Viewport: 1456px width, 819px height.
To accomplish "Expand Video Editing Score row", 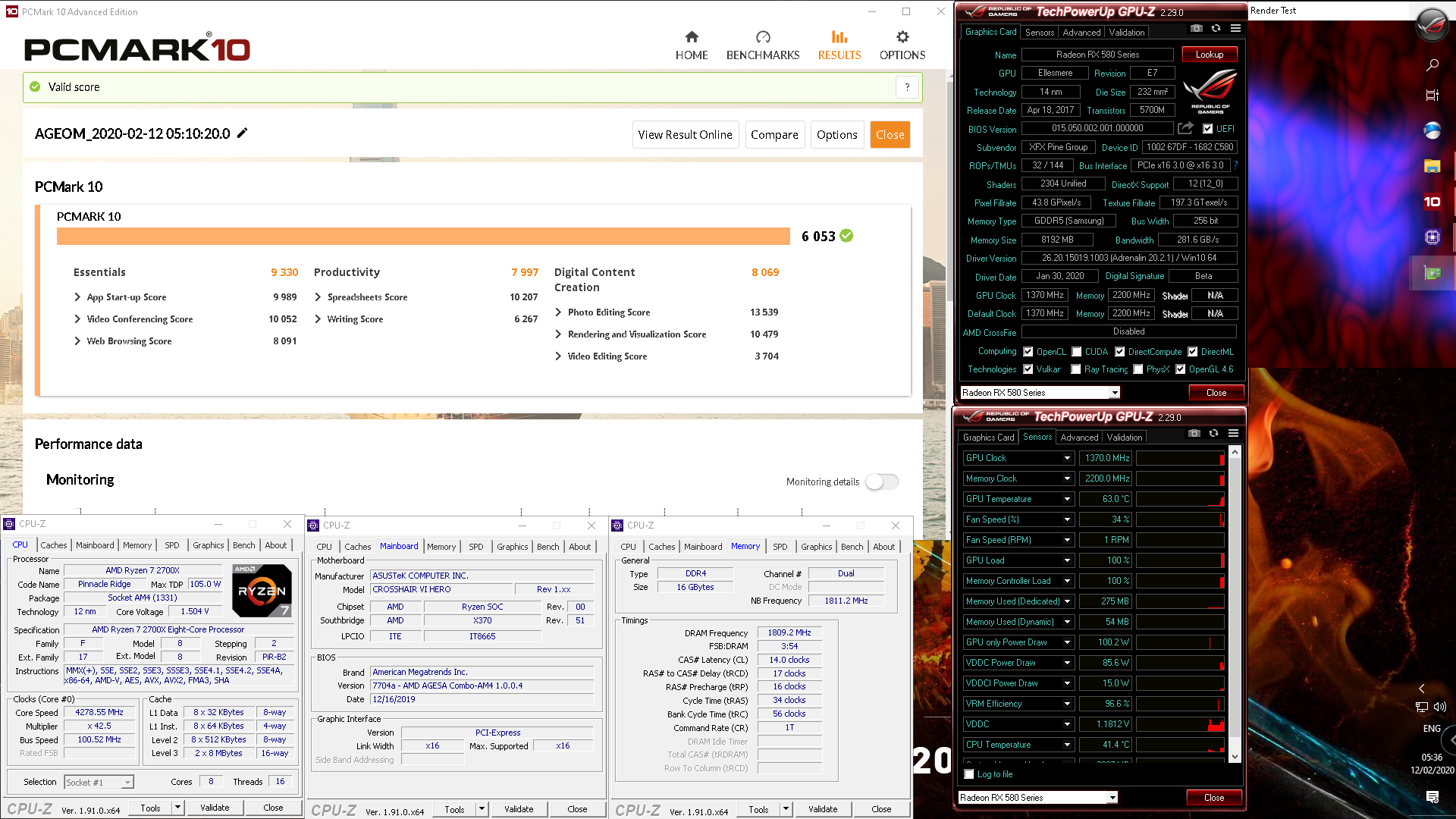I will tap(558, 356).
